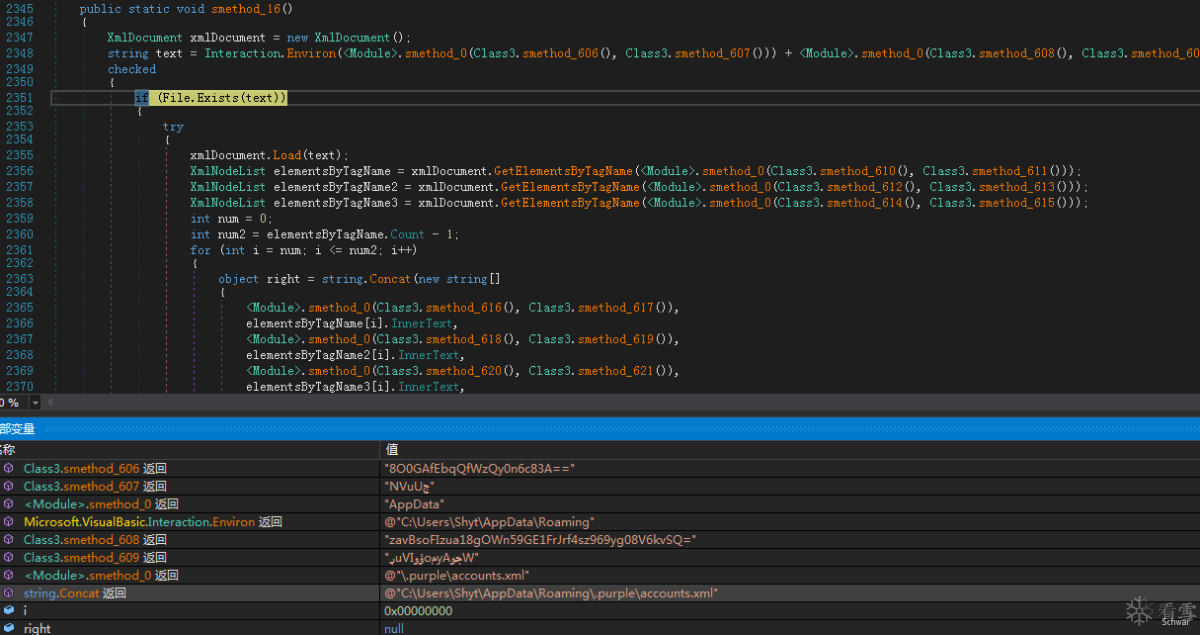Select the Class3.smethod_606 return name in locals
Image resolution: width=1200 pixels, height=635 pixels.
pyautogui.click(x=95, y=468)
